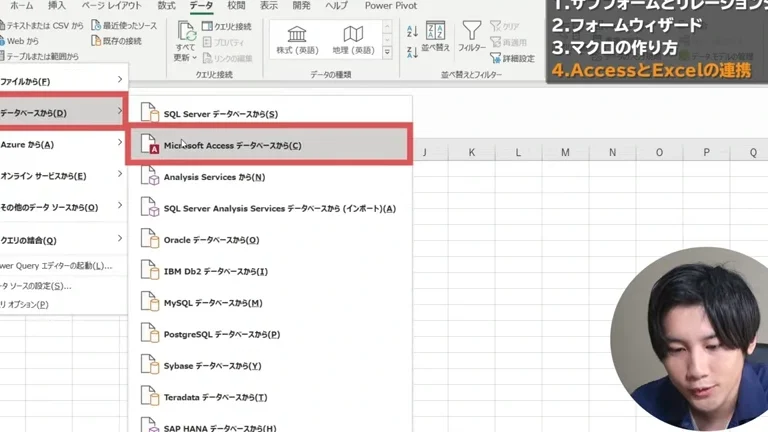Expand その他のデータ ソースから(O) submenu
768x432 pixels.
(x=63, y=207)
